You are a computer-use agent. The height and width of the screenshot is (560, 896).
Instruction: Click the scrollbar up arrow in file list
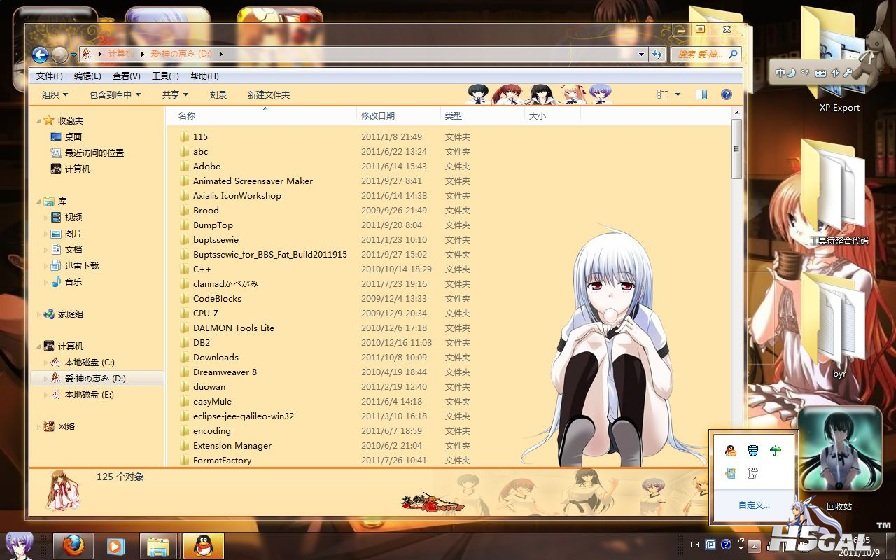pyautogui.click(x=737, y=114)
